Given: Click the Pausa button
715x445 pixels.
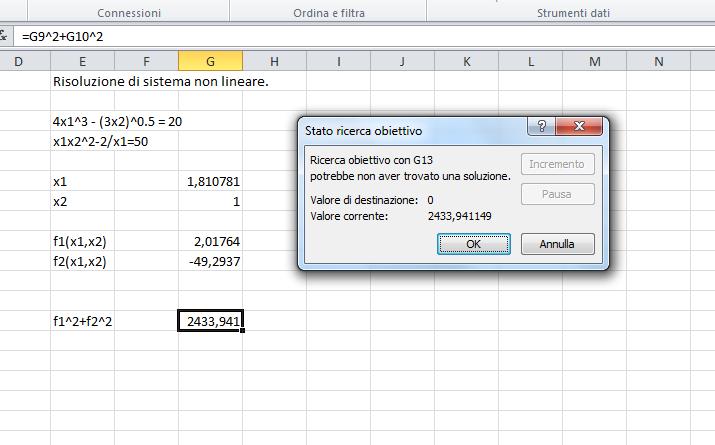Looking at the screenshot, I should click(x=558, y=194).
